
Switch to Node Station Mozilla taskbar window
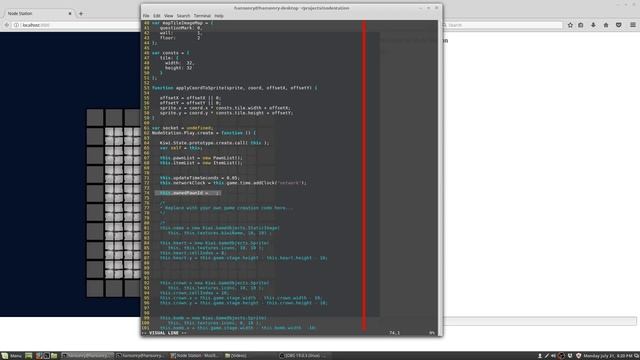coord(195,356)
